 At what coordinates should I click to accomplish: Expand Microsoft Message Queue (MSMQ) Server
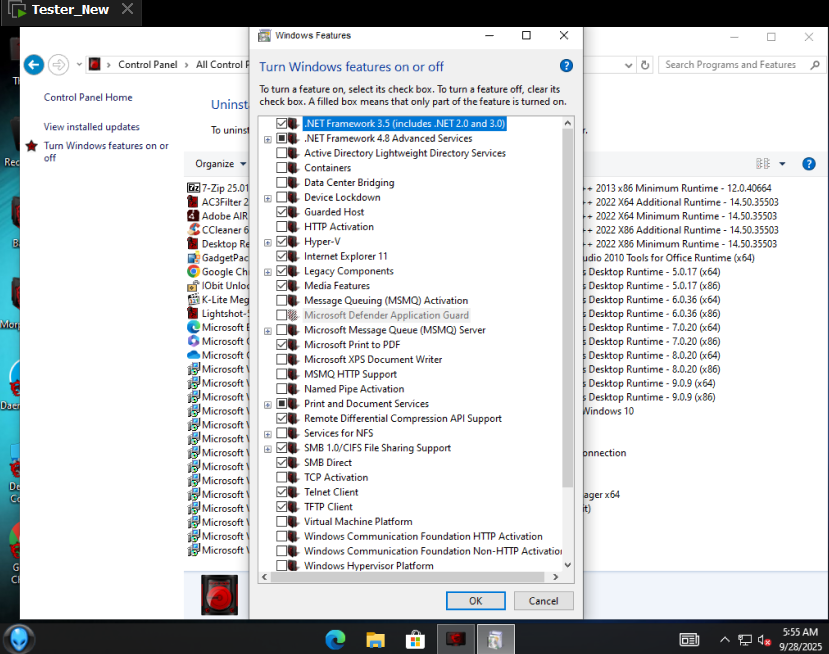click(268, 331)
